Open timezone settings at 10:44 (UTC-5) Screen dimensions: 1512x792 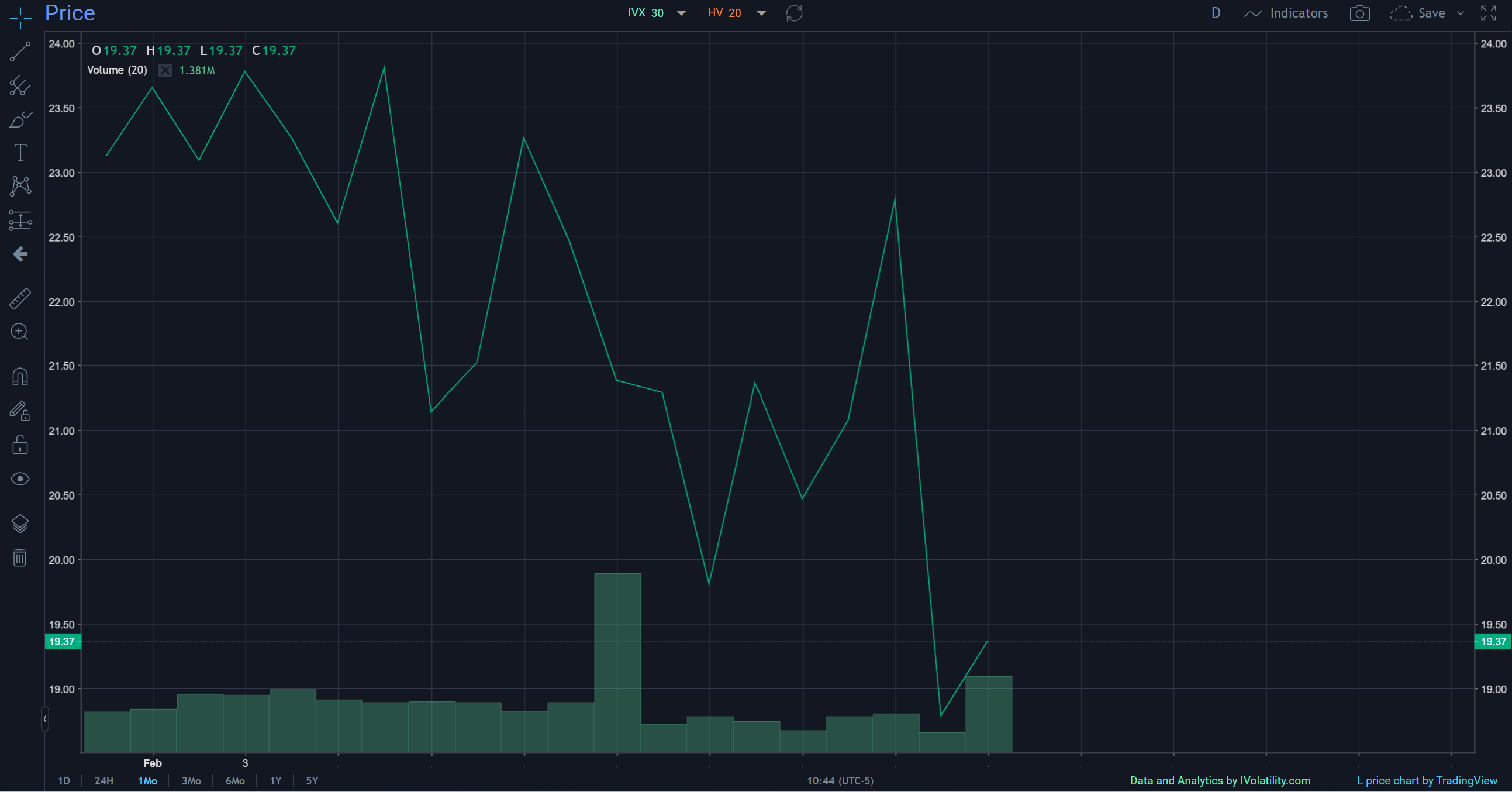tap(840, 781)
